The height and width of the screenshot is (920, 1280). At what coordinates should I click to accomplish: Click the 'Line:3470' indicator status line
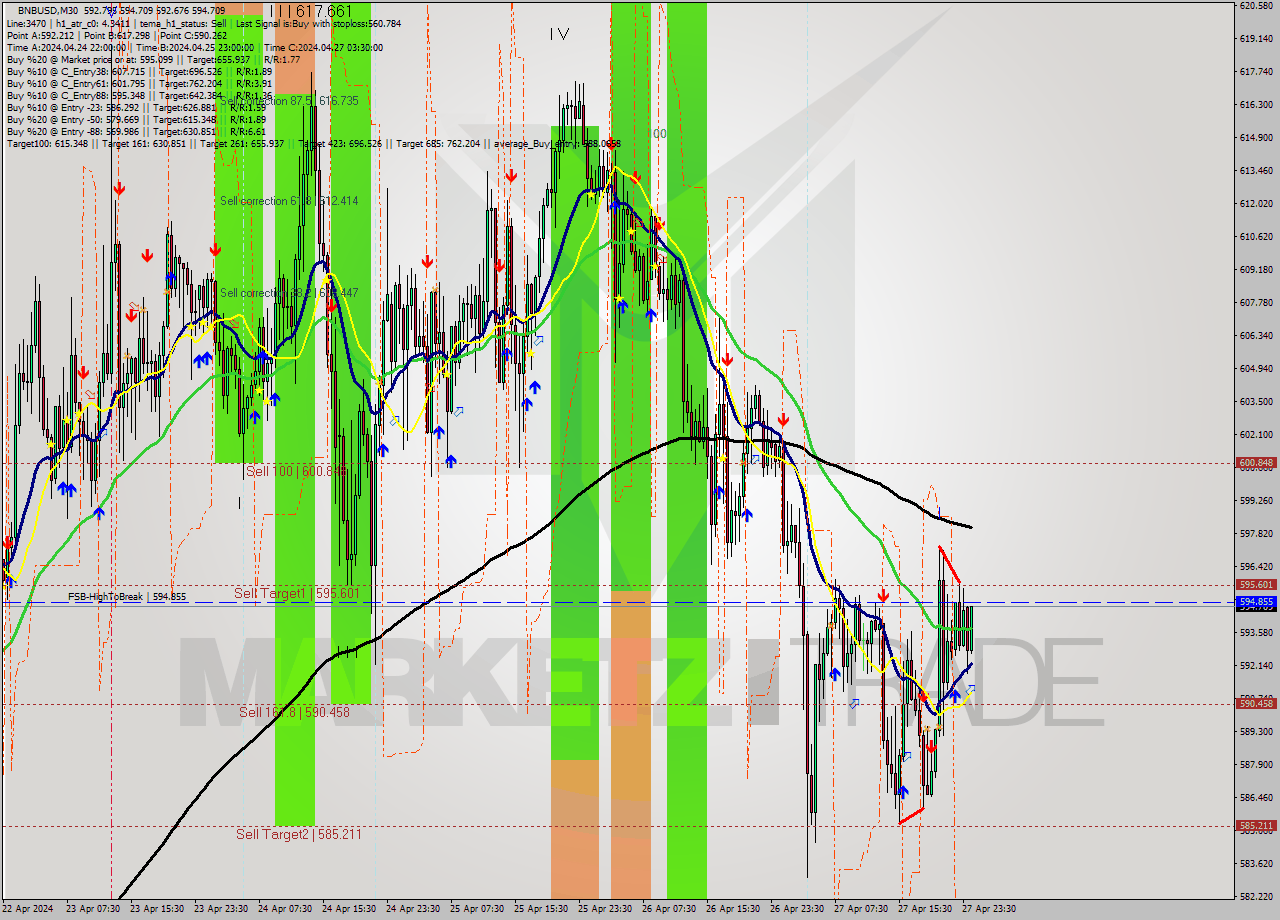203,23
